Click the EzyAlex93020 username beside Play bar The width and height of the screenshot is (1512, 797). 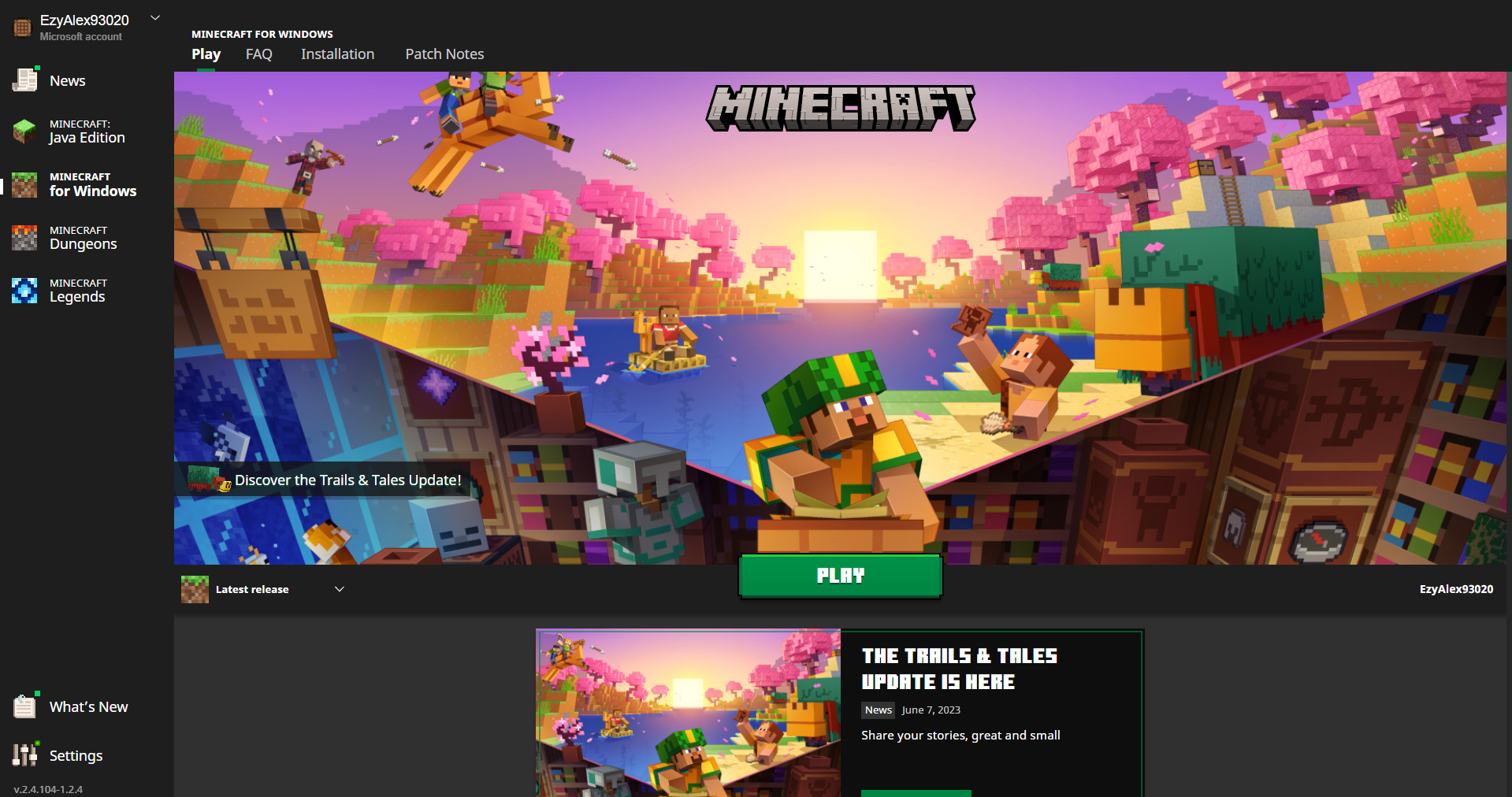pos(1456,589)
